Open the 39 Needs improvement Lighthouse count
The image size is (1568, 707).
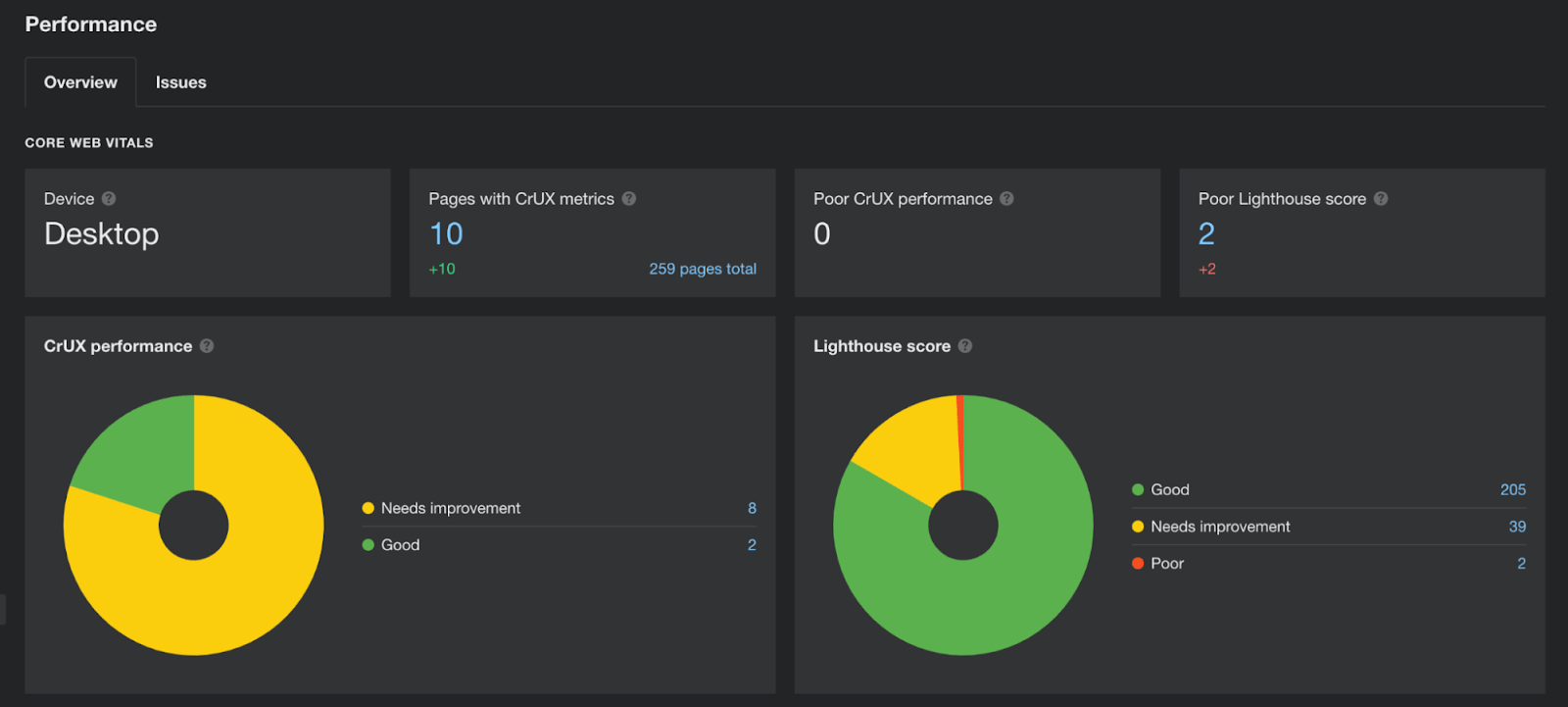pos(1516,527)
